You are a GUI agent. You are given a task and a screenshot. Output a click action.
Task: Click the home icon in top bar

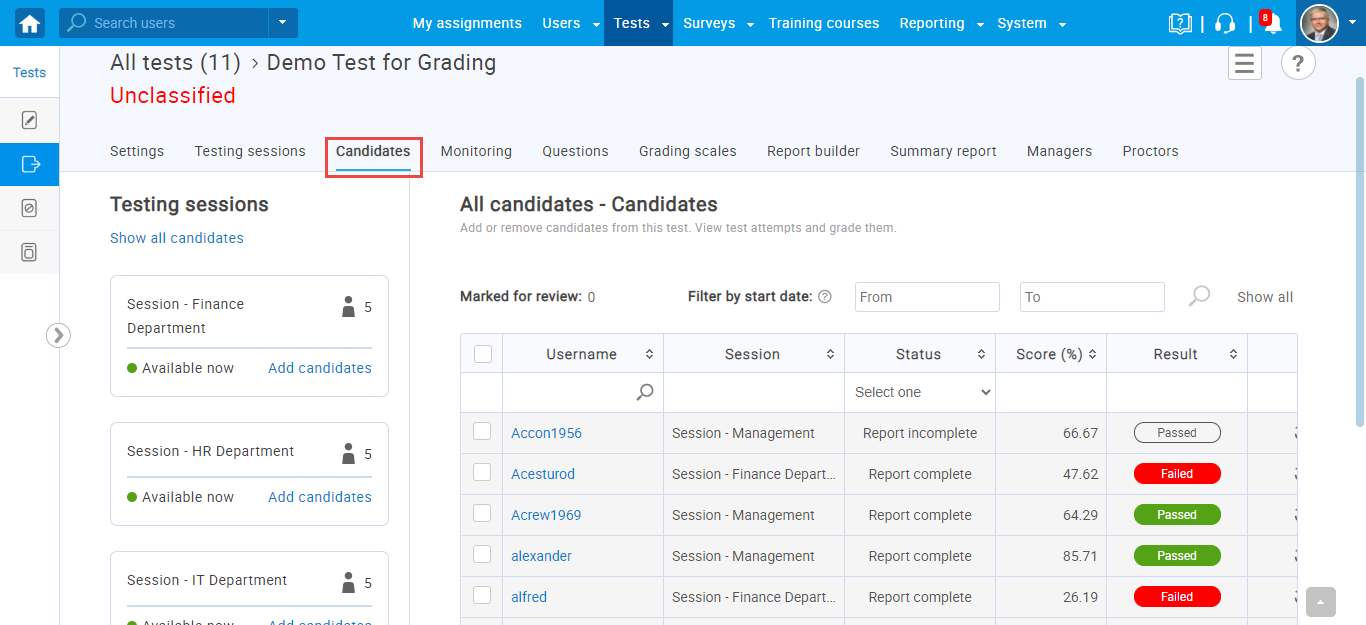click(x=30, y=23)
